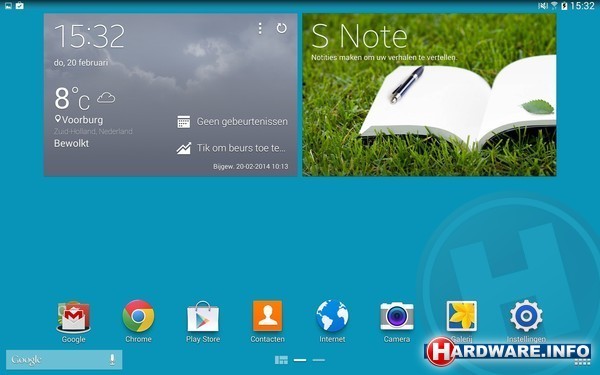
Task: Tap the 'do, 20 februari' date
Action: [81, 62]
